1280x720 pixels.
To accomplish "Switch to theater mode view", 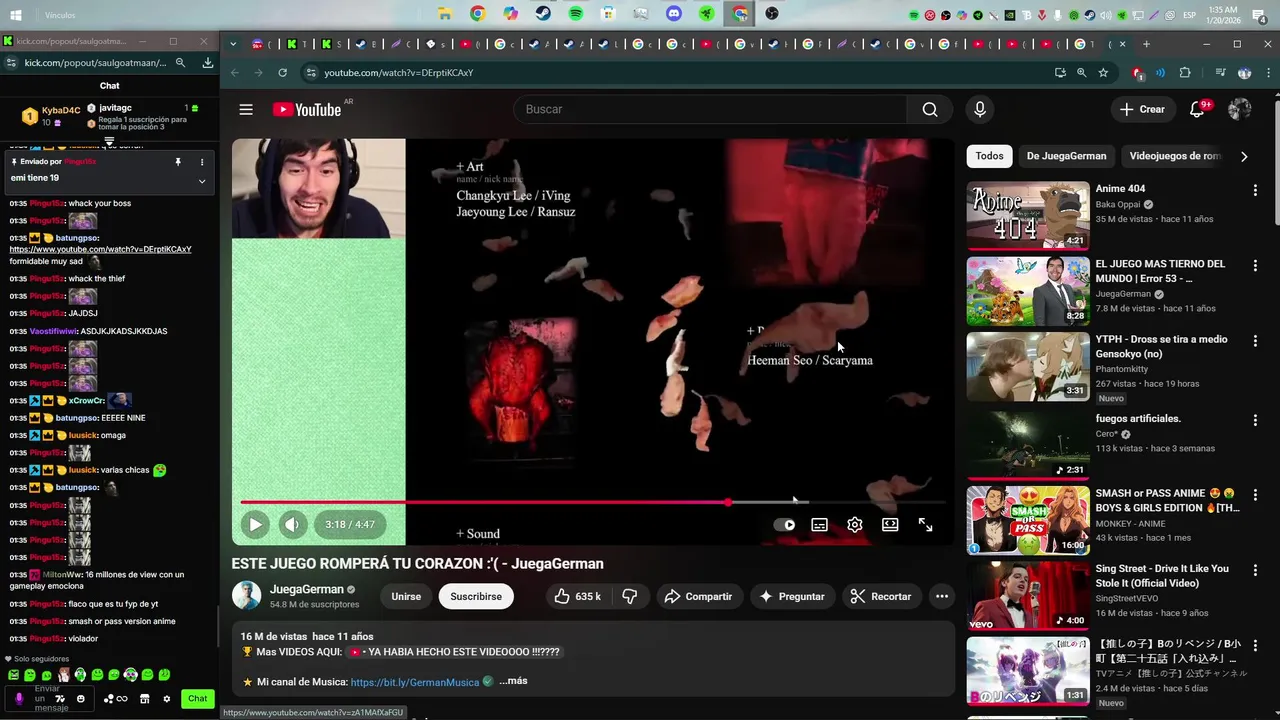I will pyautogui.click(x=890, y=525).
